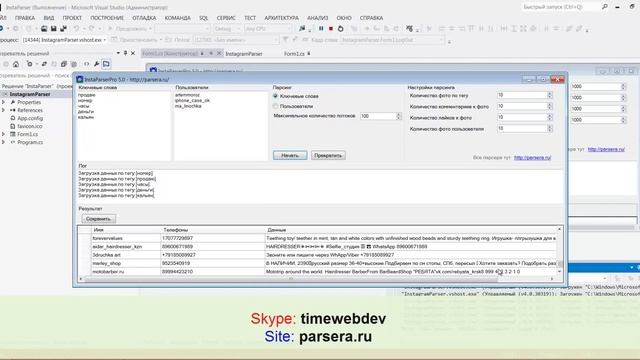Click the Save All toolbar icon
640x360 pixels.
click(x=63, y=29)
